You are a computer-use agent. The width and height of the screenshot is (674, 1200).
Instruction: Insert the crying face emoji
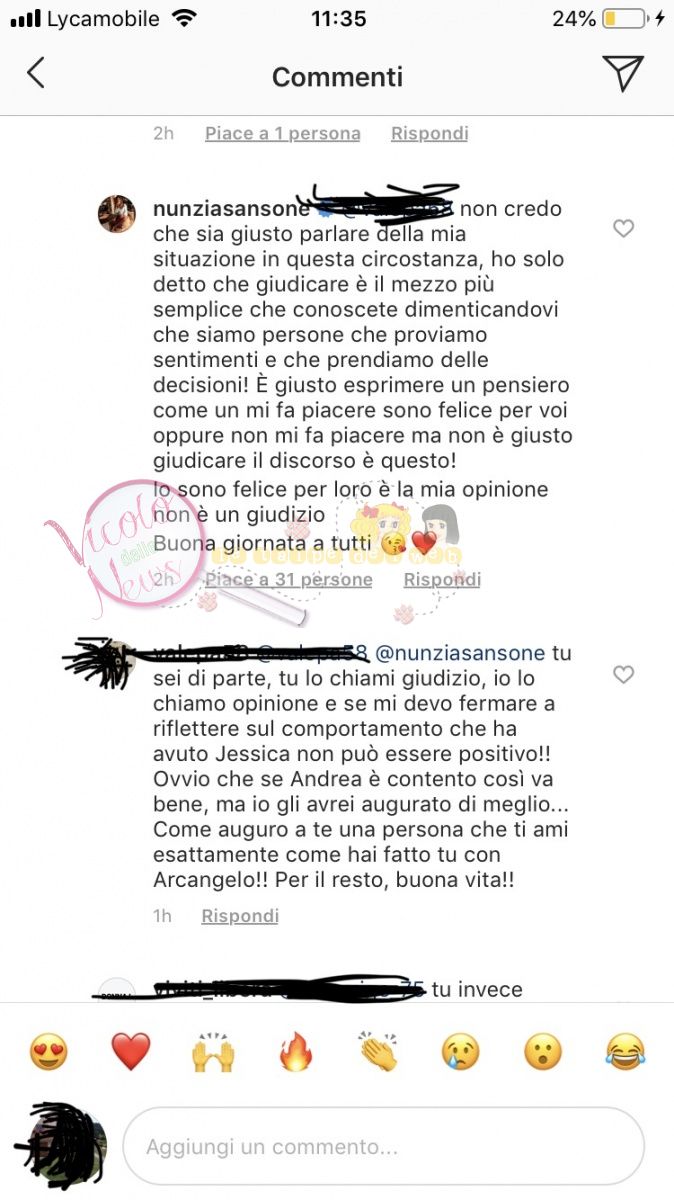click(x=460, y=1052)
